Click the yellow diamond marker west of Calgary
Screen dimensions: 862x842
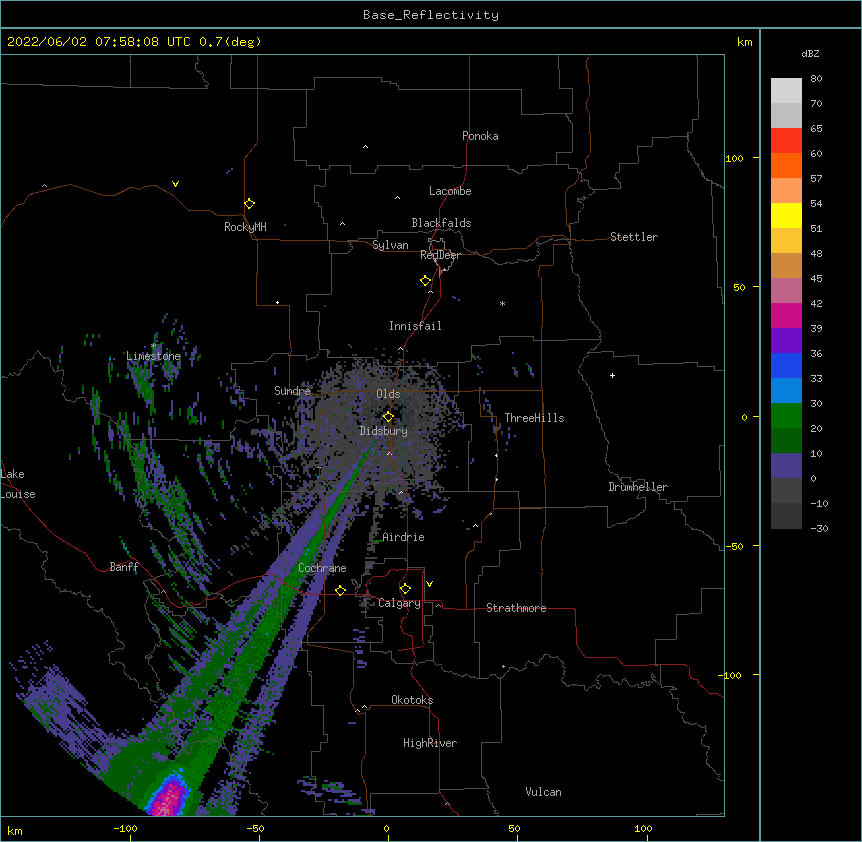click(340, 590)
